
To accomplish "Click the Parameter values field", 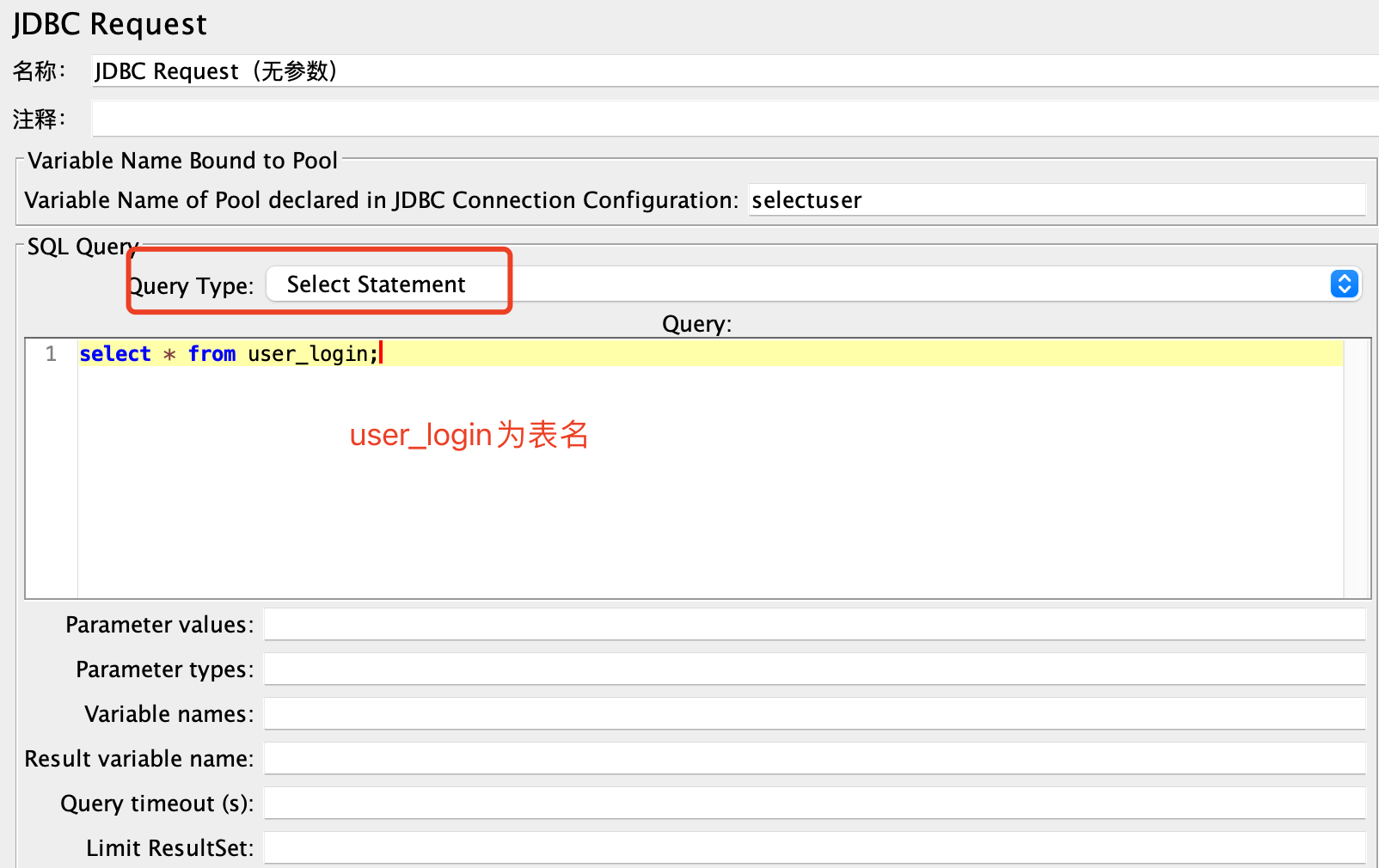I will [x=813, y=625].
